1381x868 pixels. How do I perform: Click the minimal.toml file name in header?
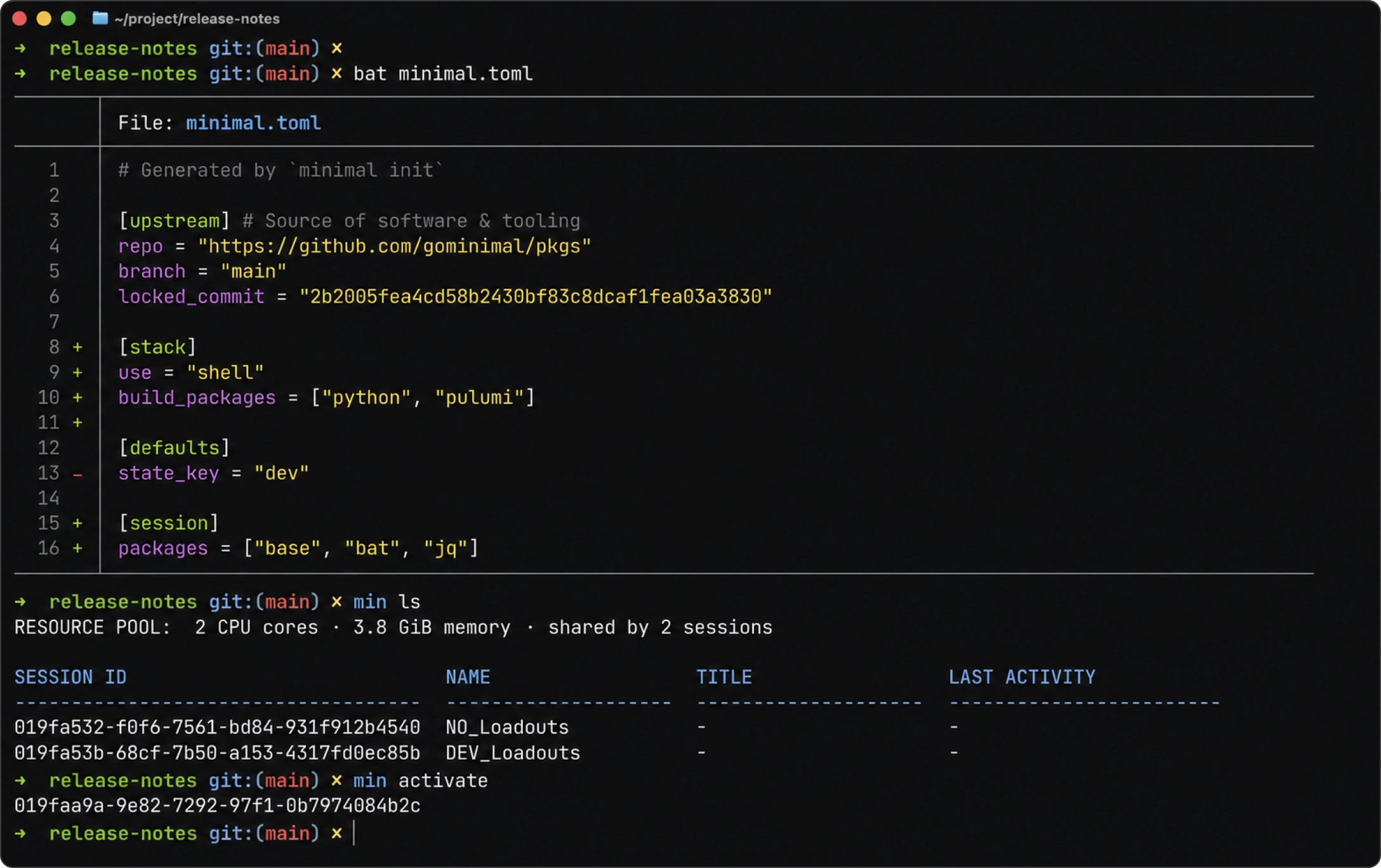point(253,123)
